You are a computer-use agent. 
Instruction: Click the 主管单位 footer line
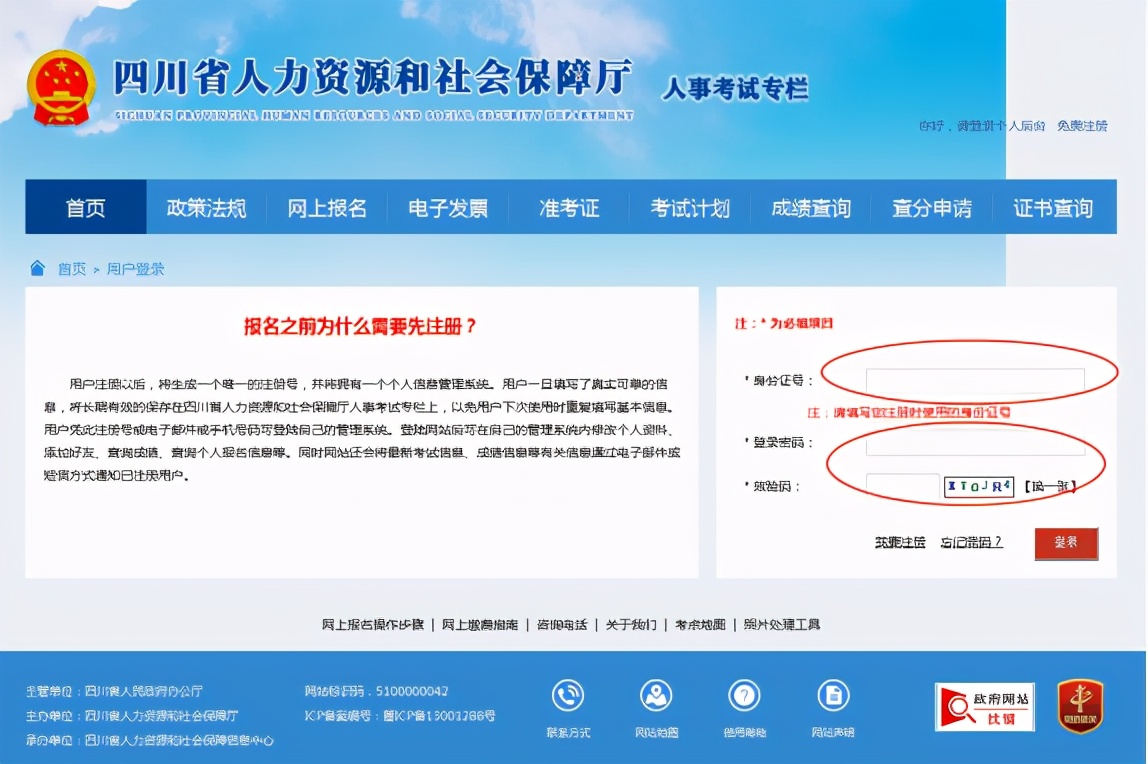114,691
